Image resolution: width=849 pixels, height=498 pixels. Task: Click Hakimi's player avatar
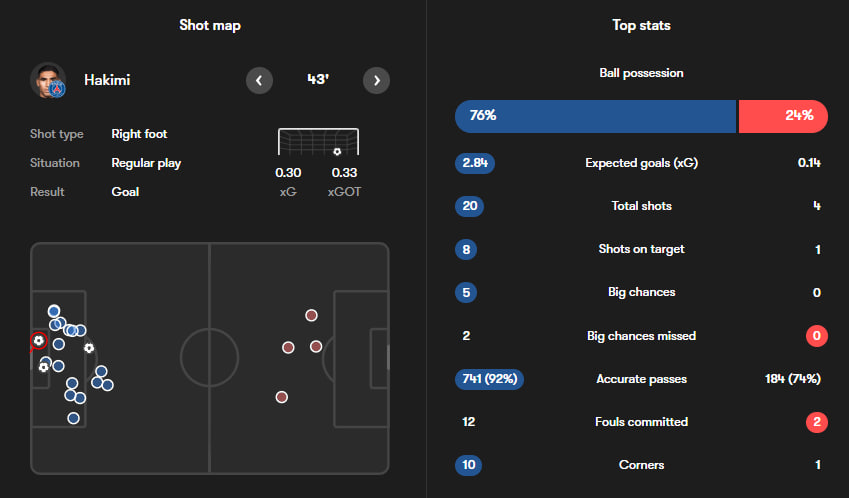[x=47, y=80]
